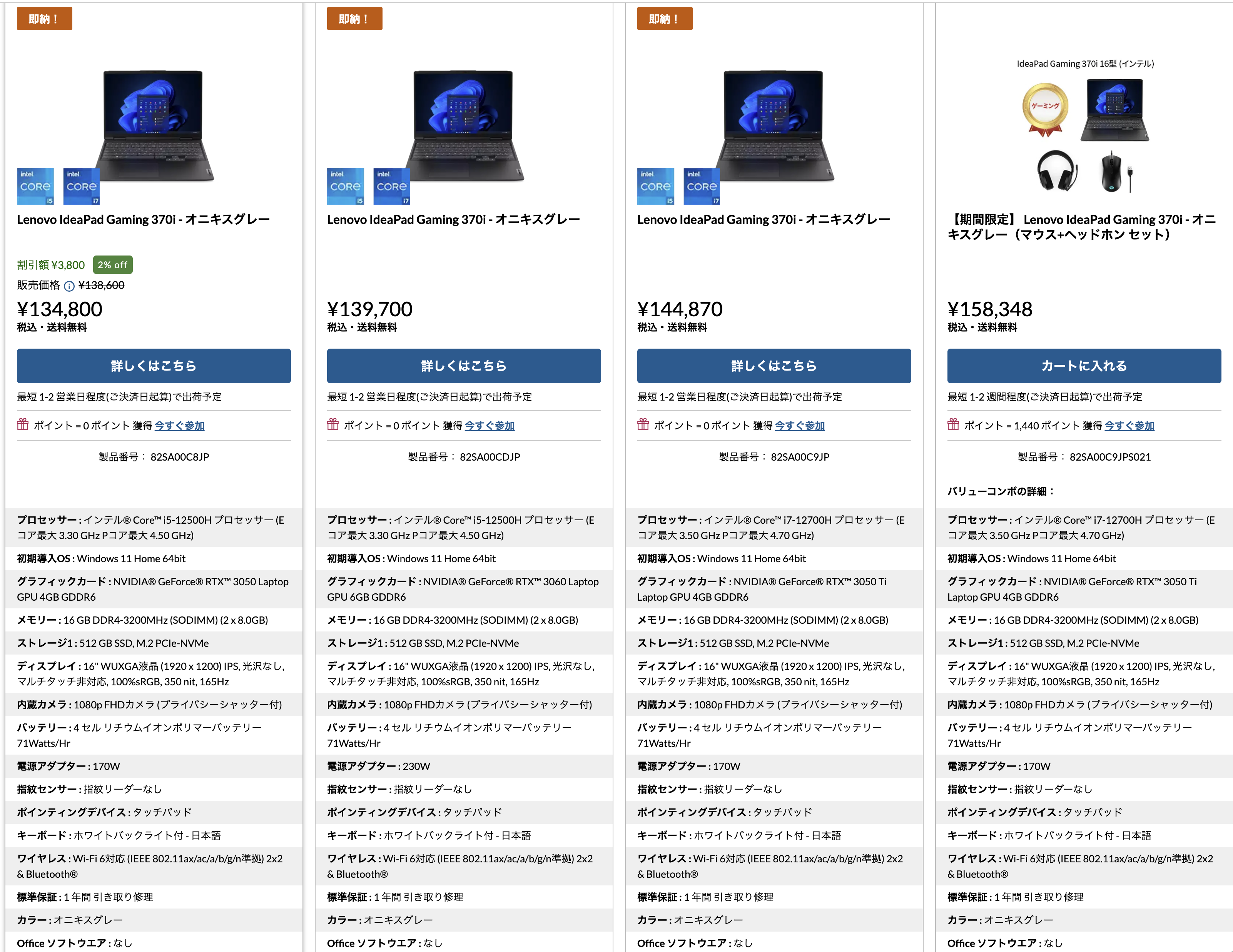The height and width of the screenshot is (952, 1233).
Task: Click the strikethrough price ¥138,600
Action: [x=102, y=286]
